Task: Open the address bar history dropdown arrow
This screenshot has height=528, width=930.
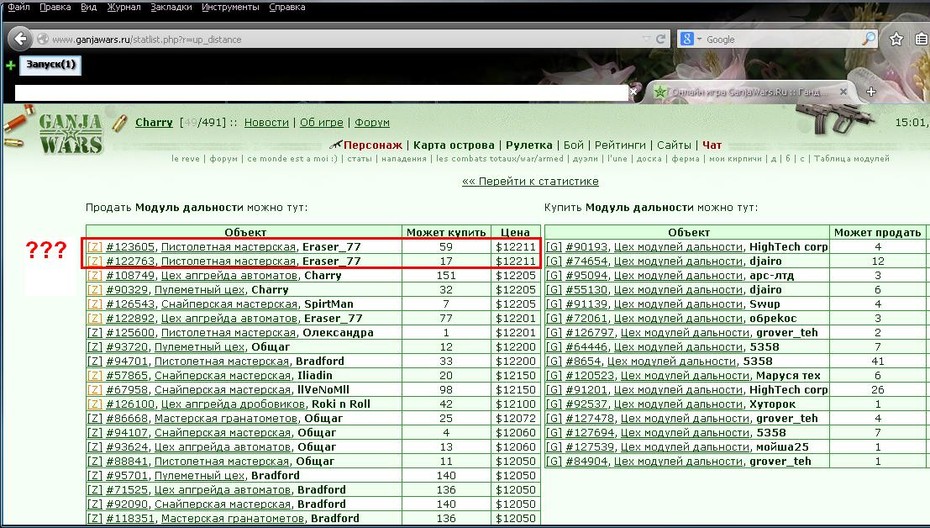Action: click(x=646, y=39)
